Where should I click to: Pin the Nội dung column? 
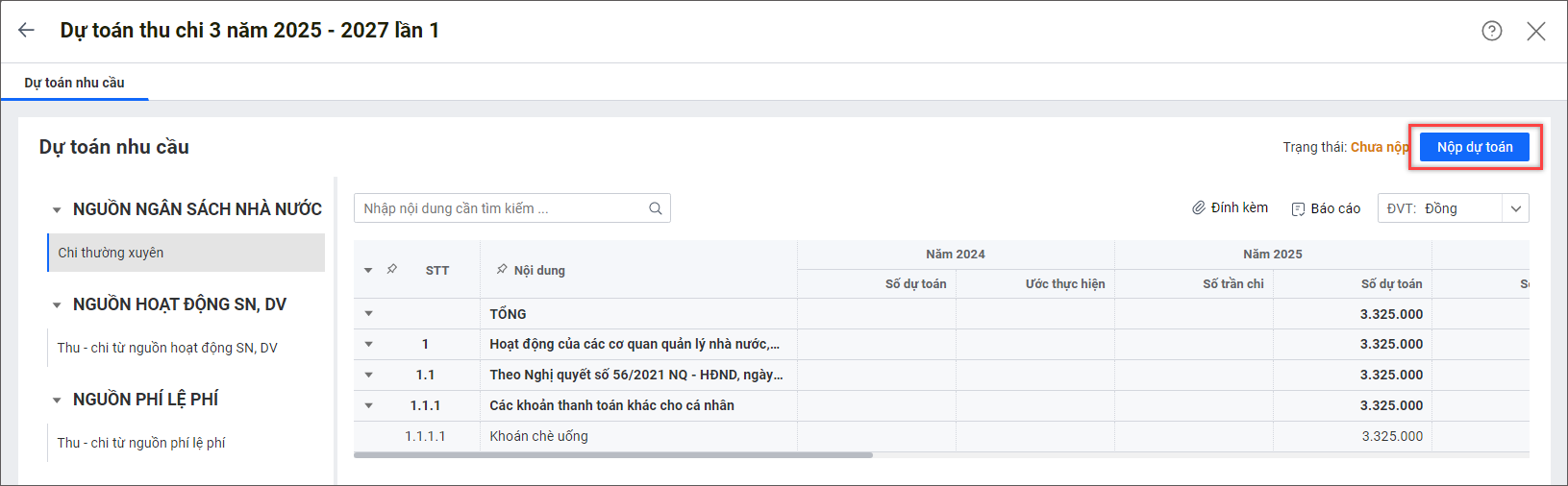[x=502, y=270]
